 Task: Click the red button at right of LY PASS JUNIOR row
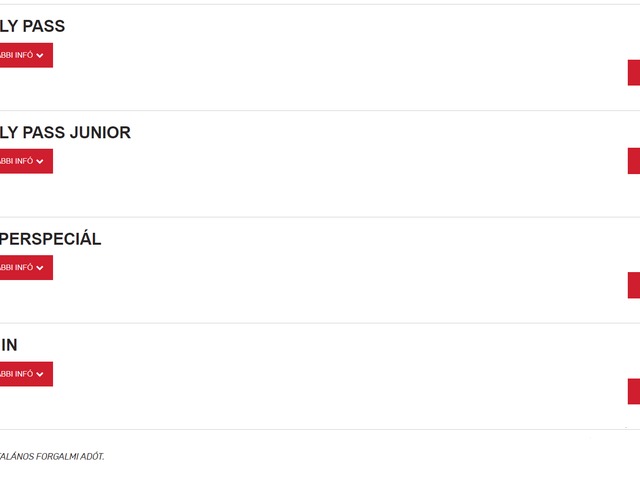634,161
